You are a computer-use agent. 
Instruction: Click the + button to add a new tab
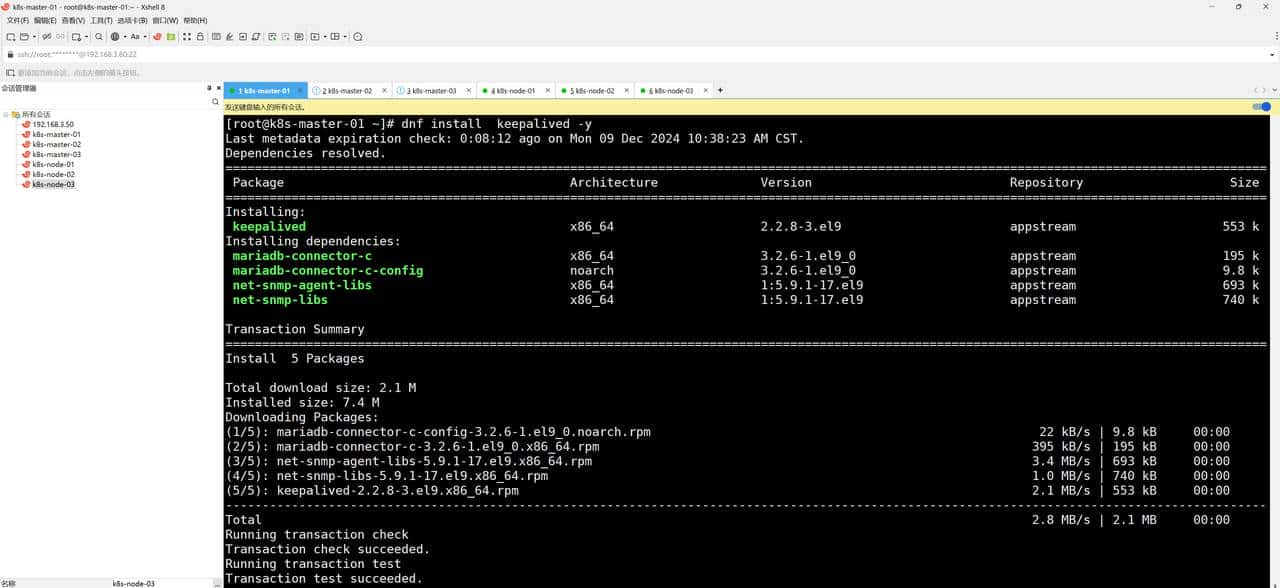click(x=719, y=90)
